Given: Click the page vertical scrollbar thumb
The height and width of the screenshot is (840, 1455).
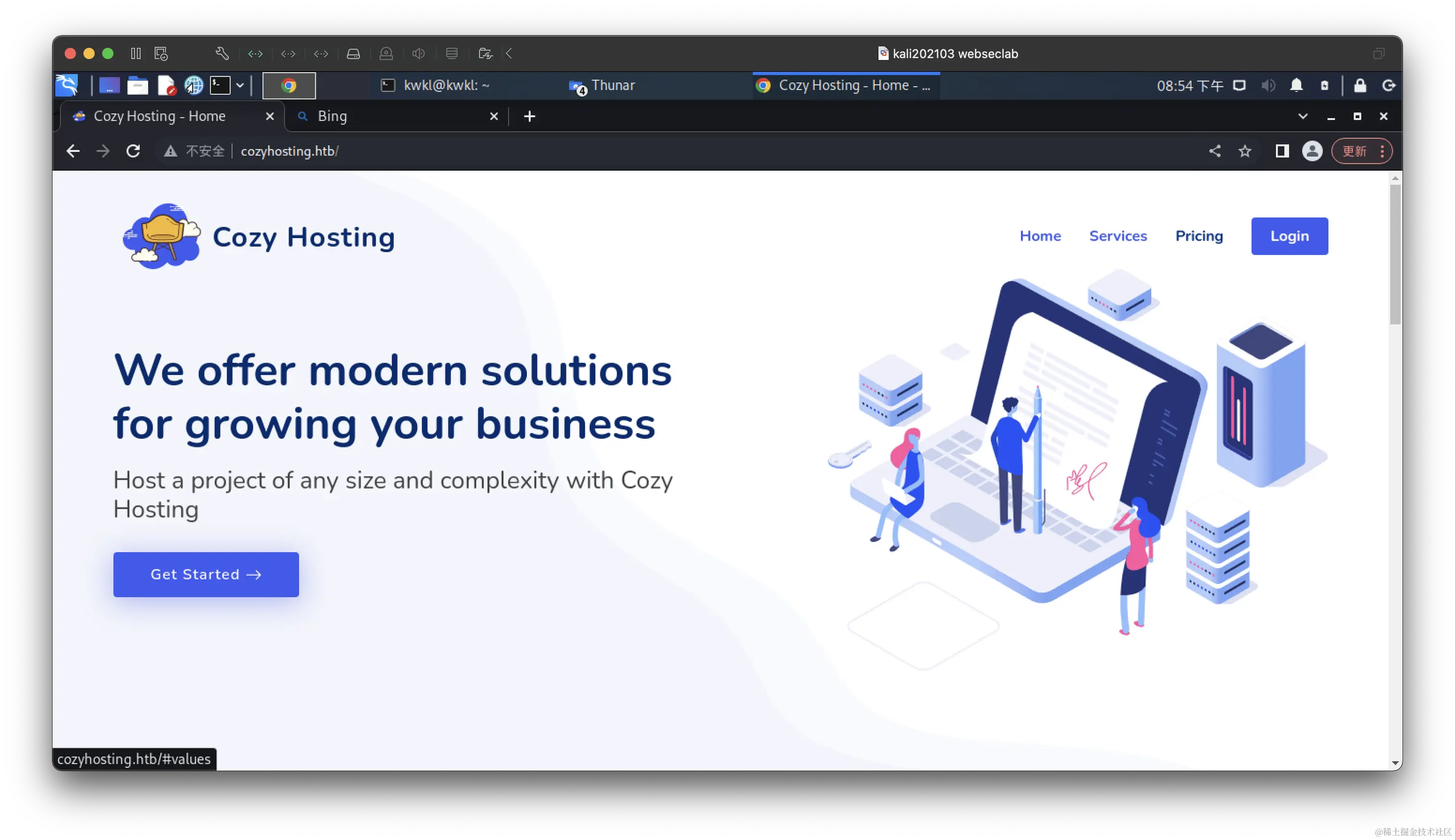Looking at the screenshot, I should tap(1395, 254).
